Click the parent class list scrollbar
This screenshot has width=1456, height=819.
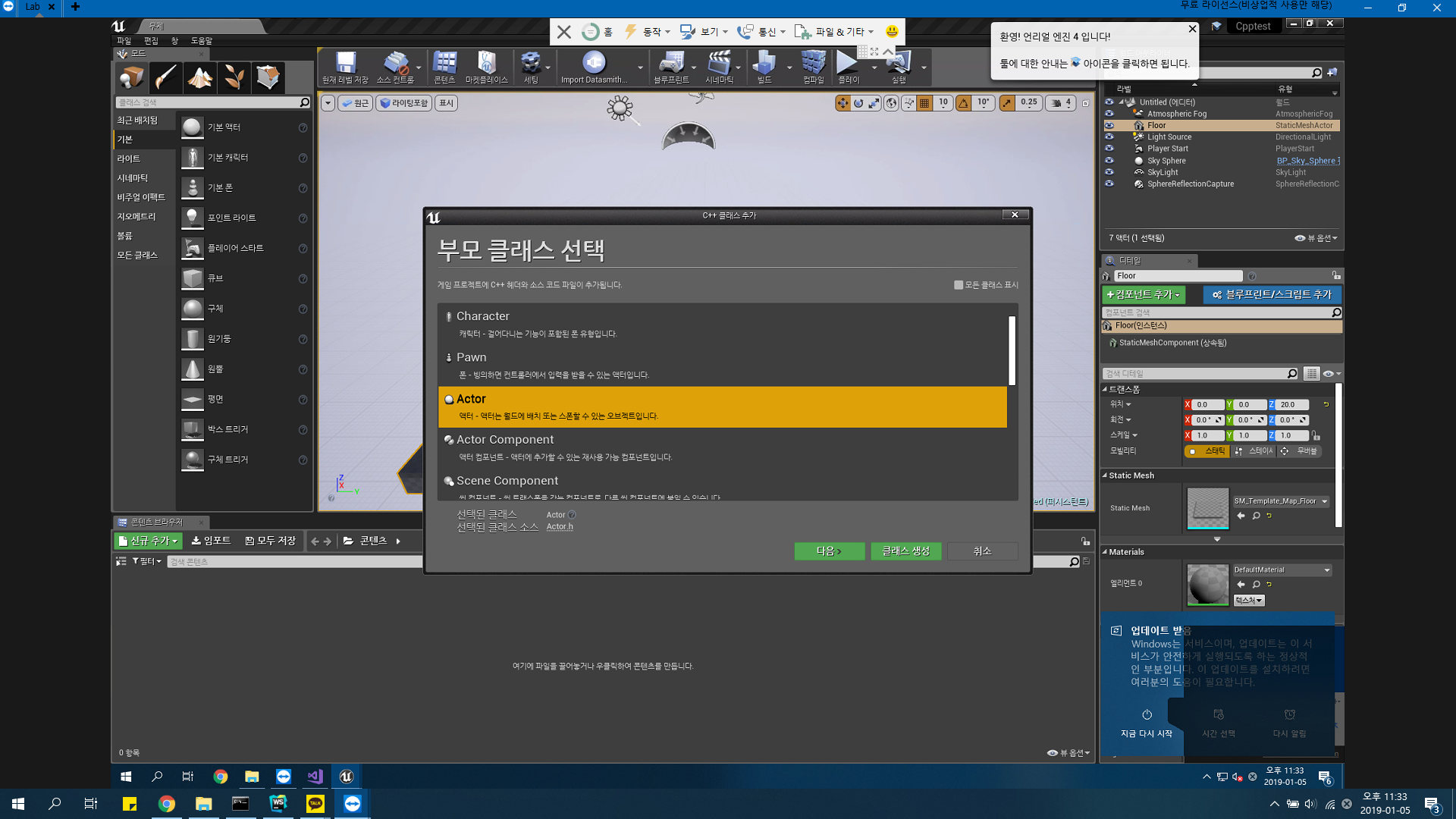pyautogui.click(x=1012, y=350)
